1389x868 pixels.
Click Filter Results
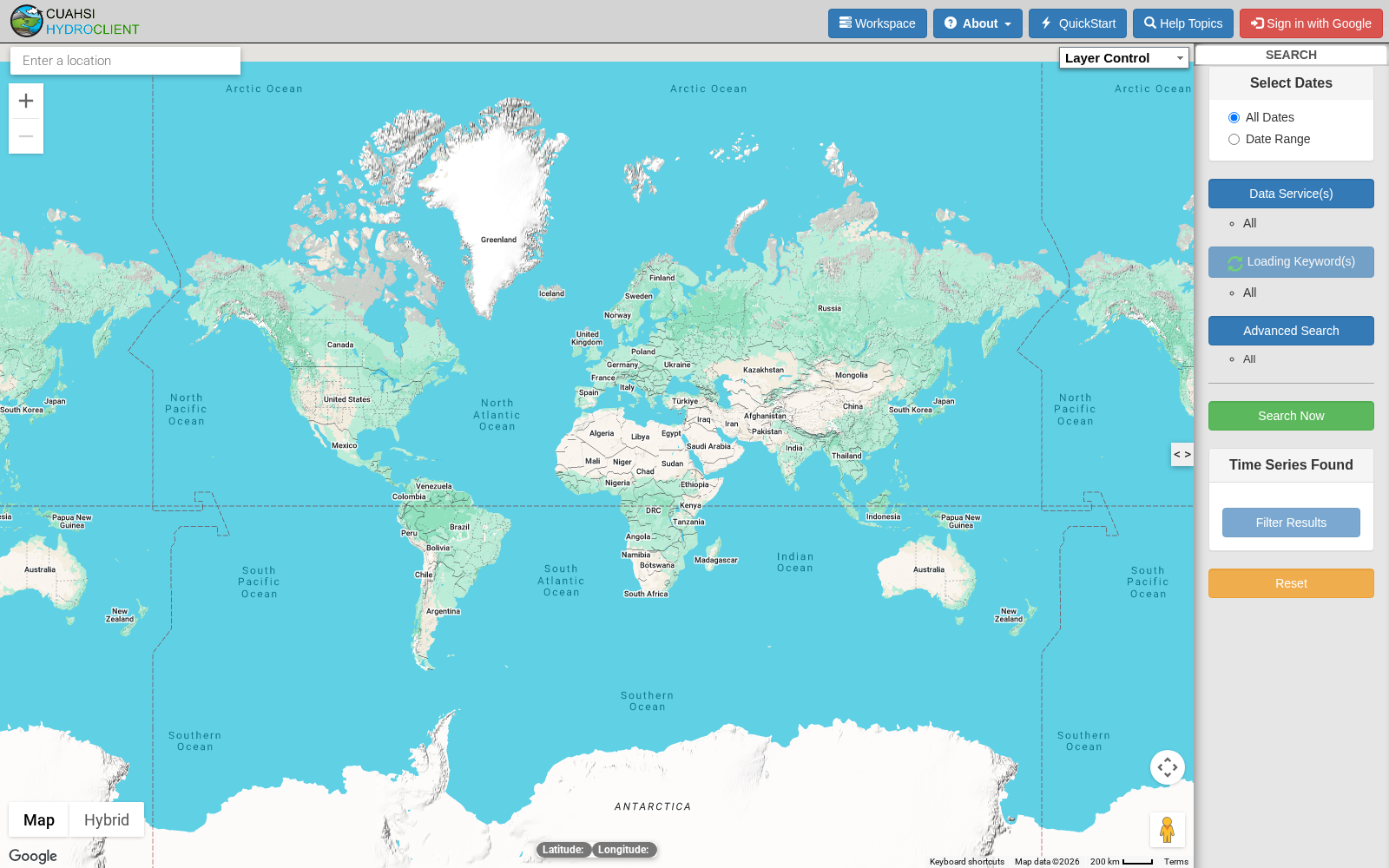1291,523
